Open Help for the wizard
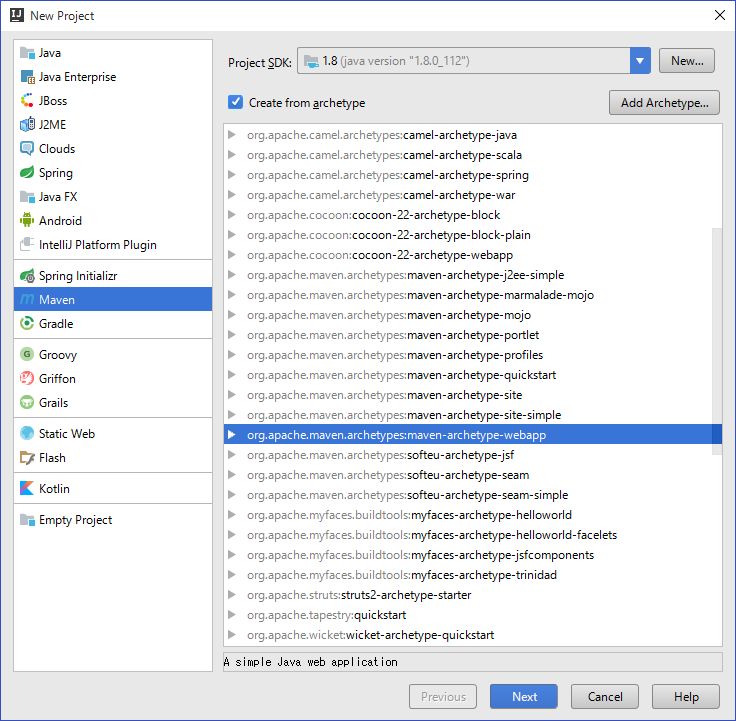Viewport: 736px width, 721px height. tap(686, 697)
